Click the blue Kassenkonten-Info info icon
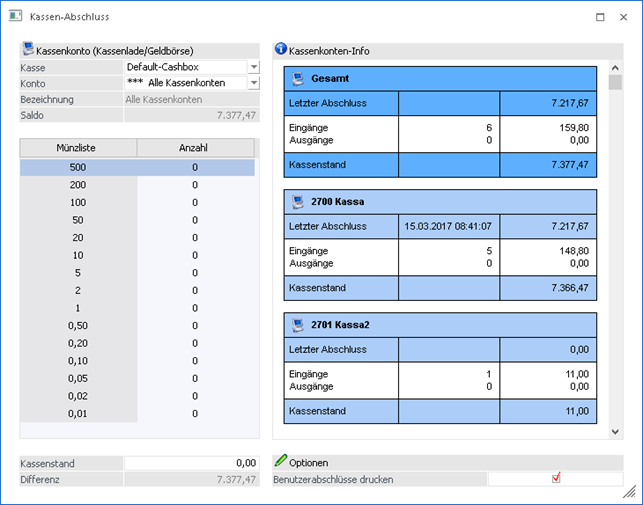The height and width of the screenshot is (505, 643). point(280,49)
